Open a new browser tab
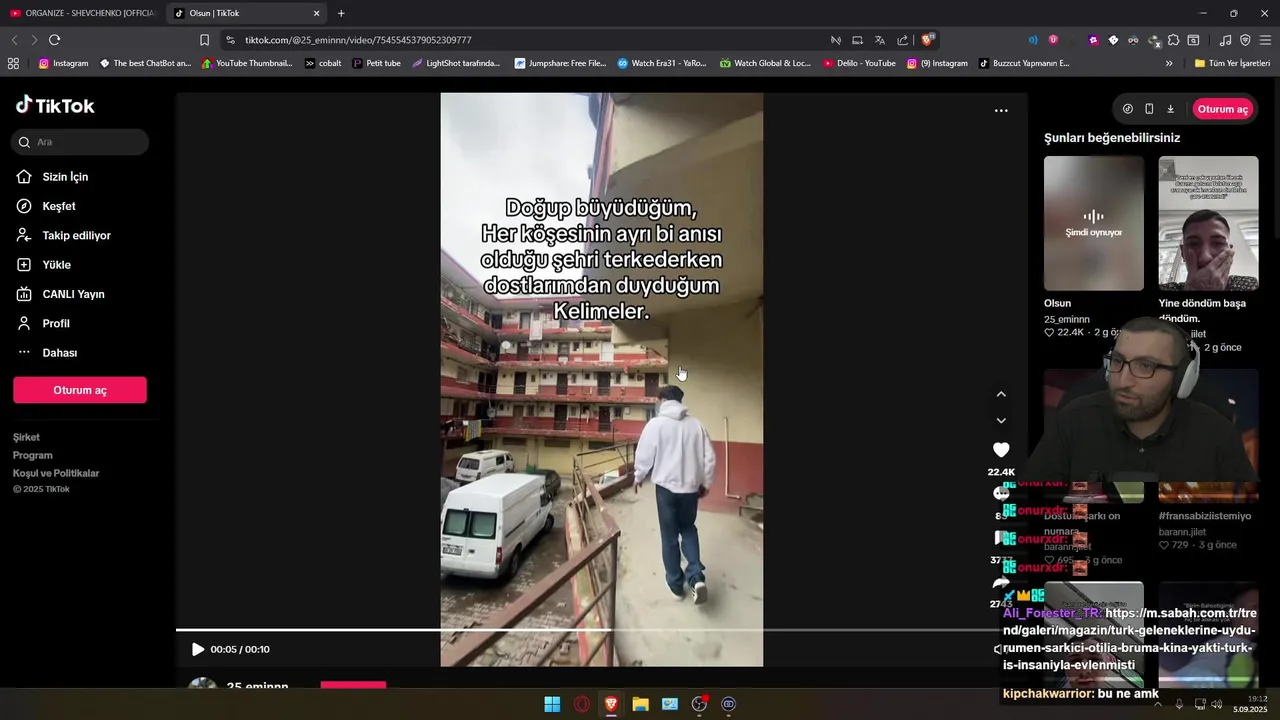This screenshot has width=1280, height=720. click(341, 13)
